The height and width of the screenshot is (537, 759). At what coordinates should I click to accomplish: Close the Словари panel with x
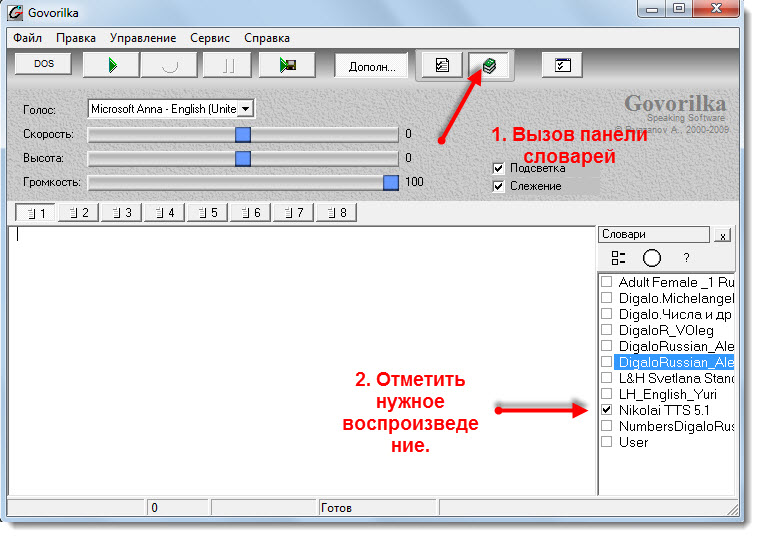723,236
